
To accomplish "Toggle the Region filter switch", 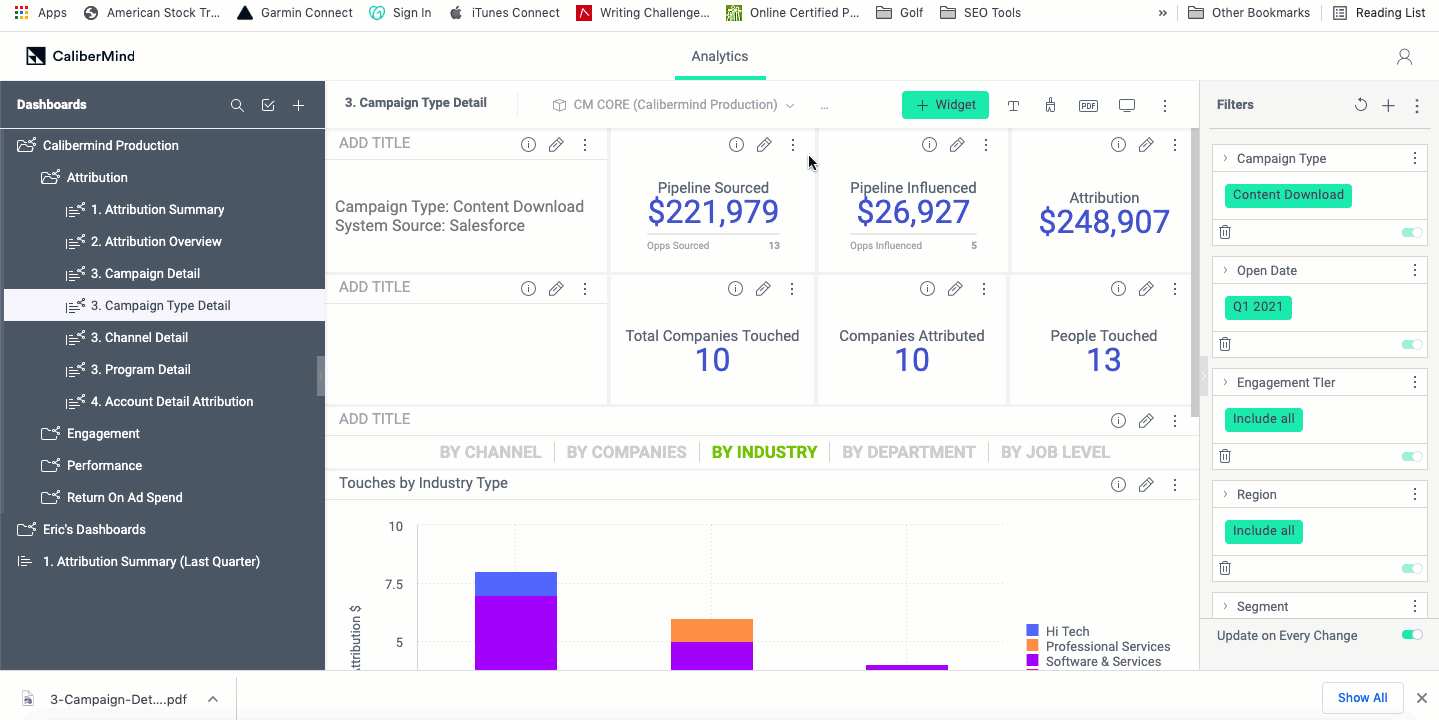I will coord(1412,568).
